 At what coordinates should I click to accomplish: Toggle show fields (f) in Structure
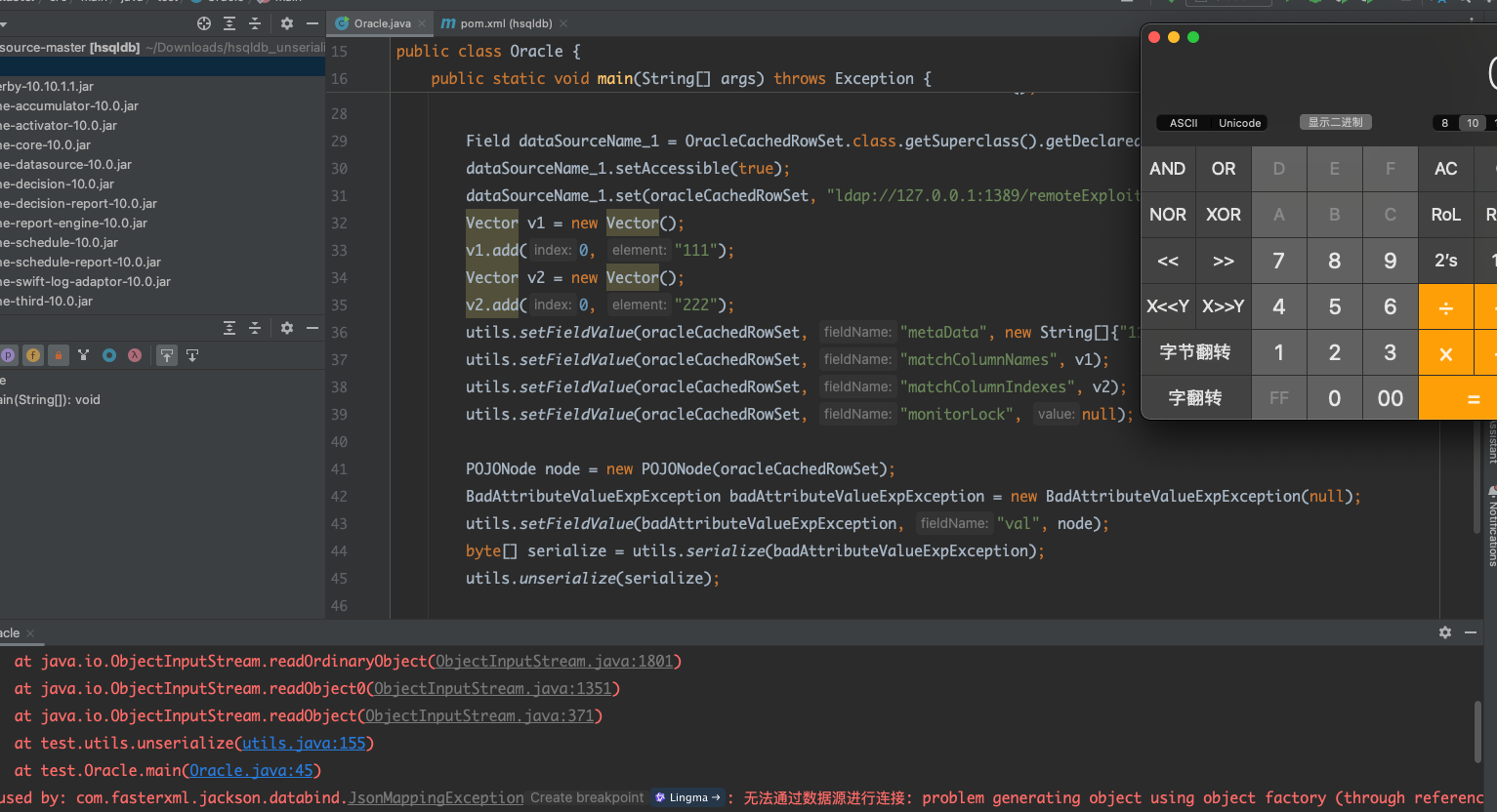33,355
